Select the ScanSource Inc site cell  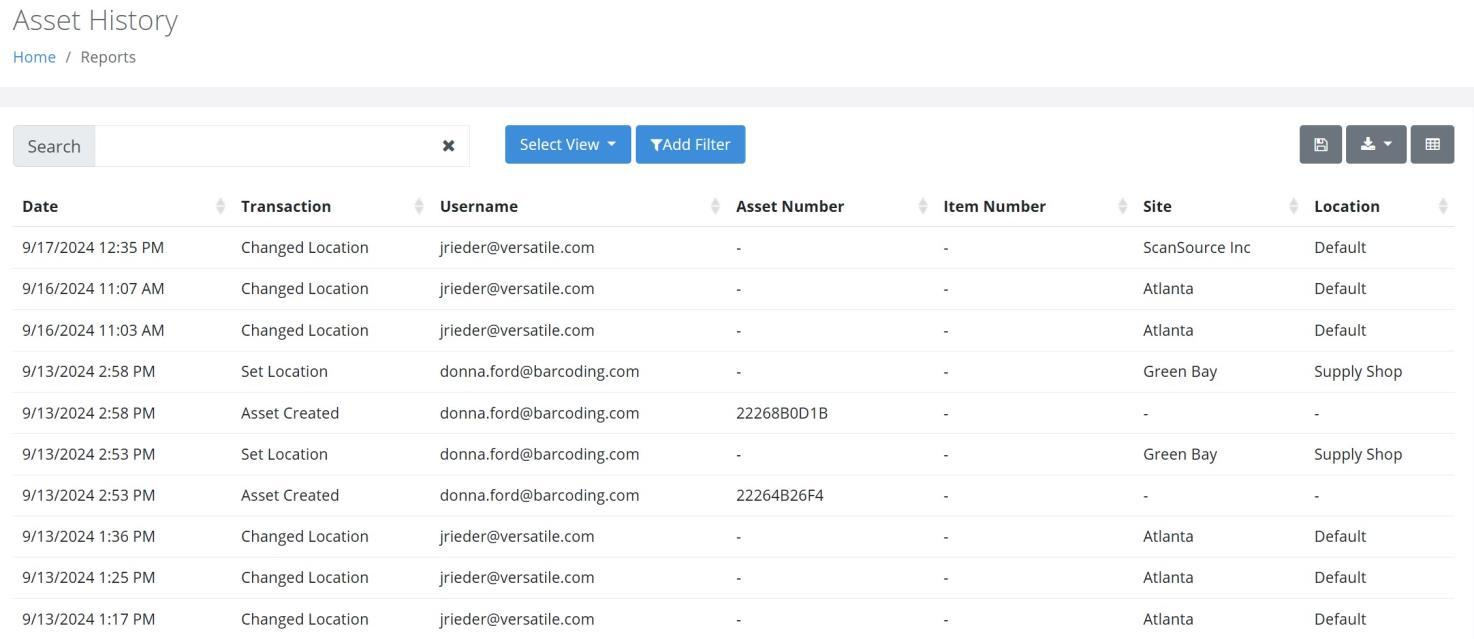pyautogui.click(x=1197, y=247)
